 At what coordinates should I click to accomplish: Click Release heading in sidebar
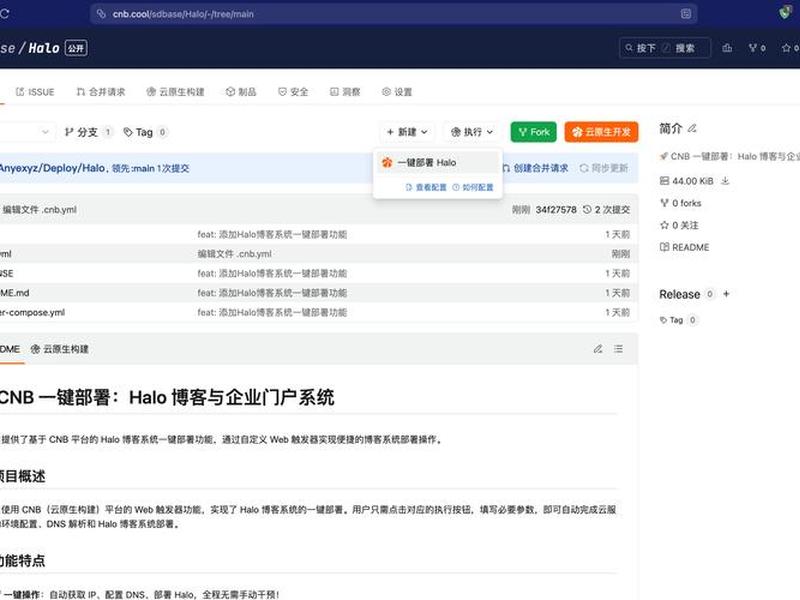tap(680, 294)
